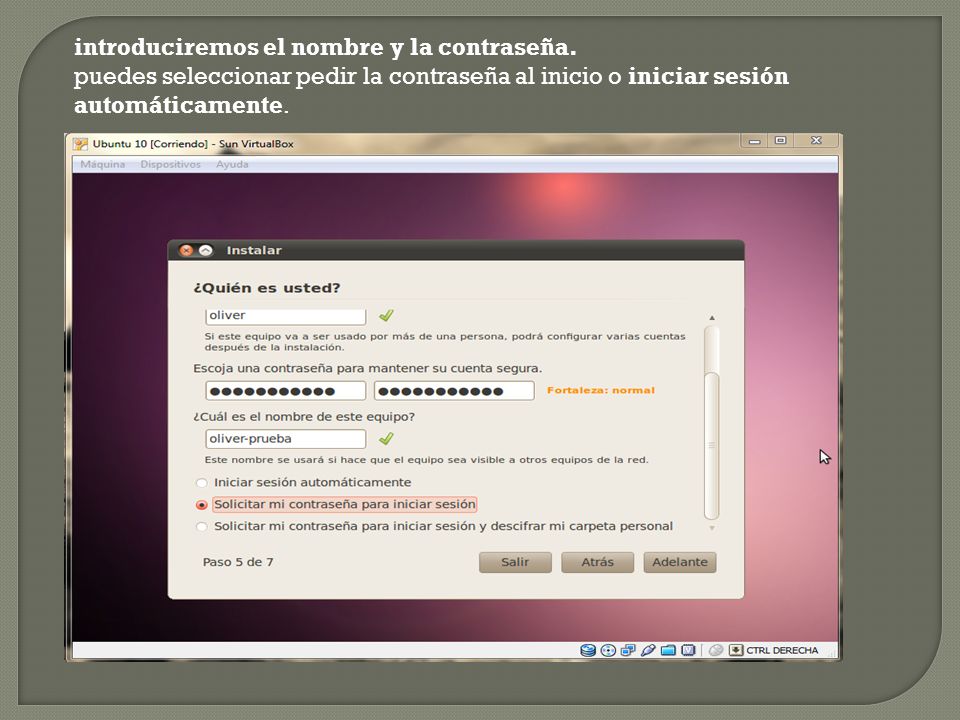Open the Dispositivos menu
The height and width of the screenshot is (720, 960).
coord(170,164)
